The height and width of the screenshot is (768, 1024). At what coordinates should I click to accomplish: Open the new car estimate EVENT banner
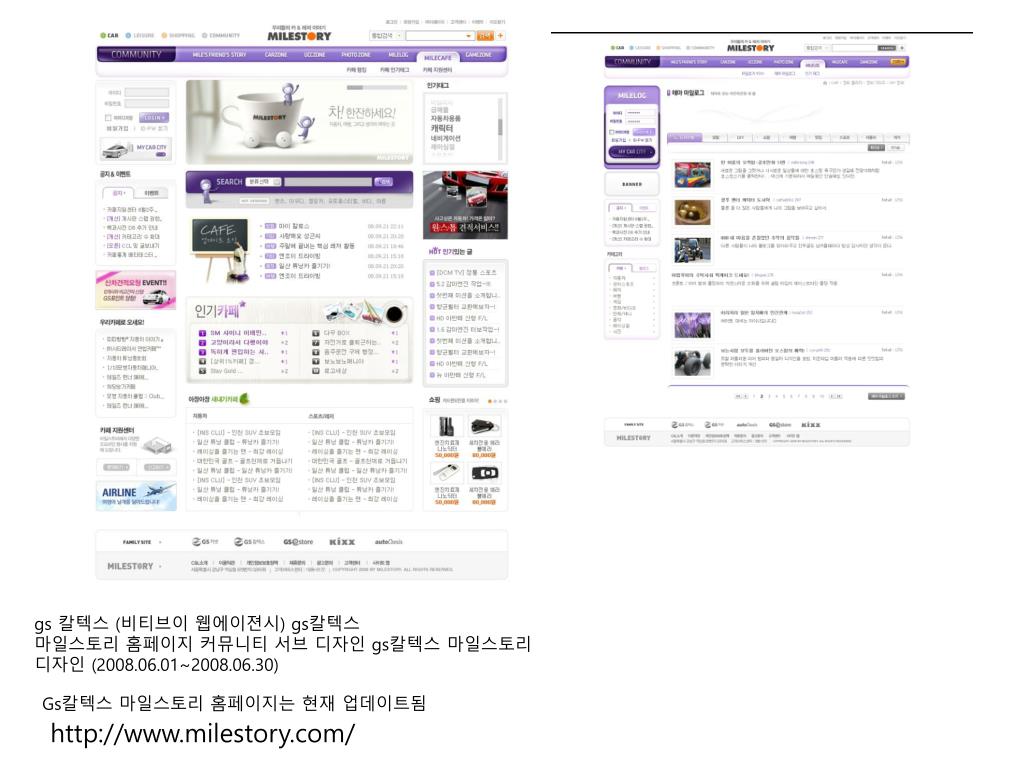point(136,289)
